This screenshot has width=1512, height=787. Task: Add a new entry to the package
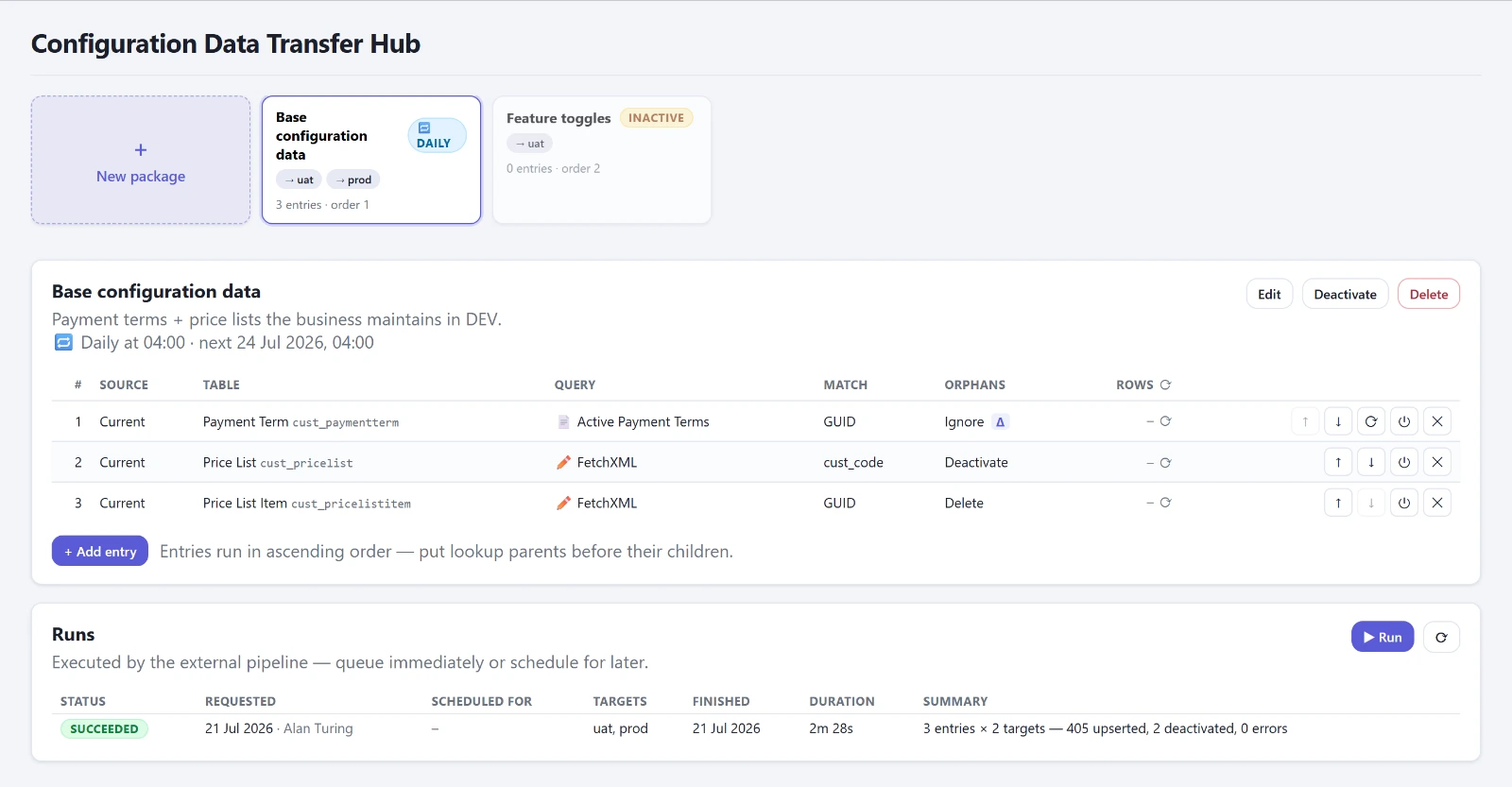click(100, 552)
